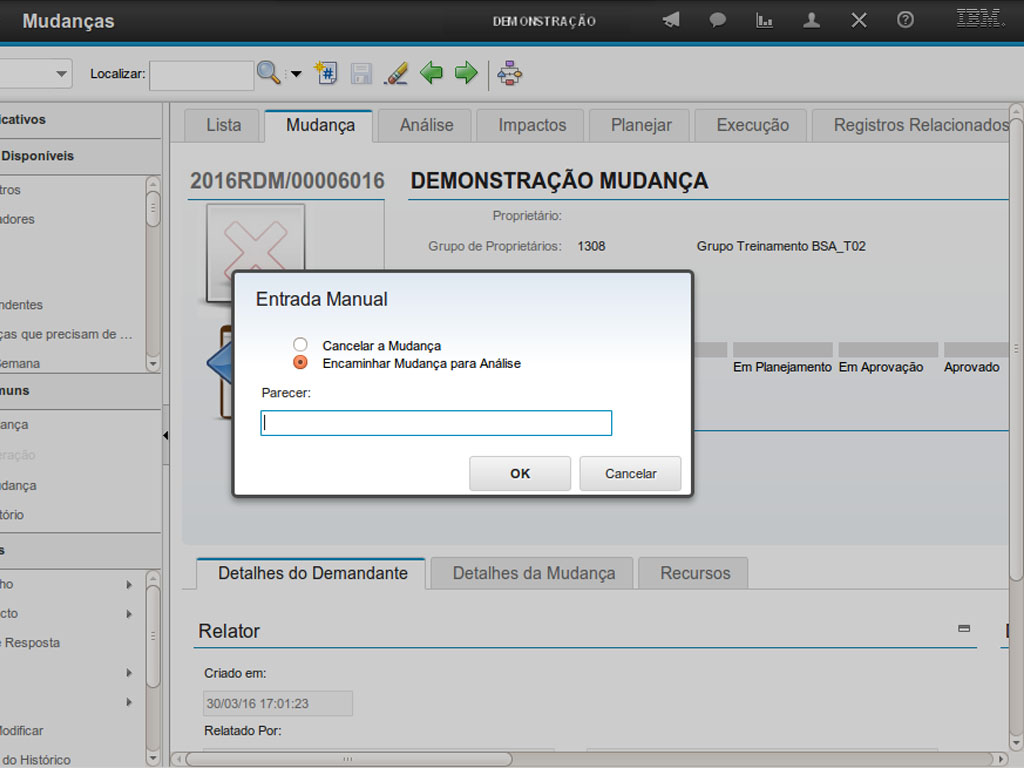The height and width of the screenshot is (768, 1024).
Task: Open the search dropdown arrow next to magnifier
Action: 296,74
